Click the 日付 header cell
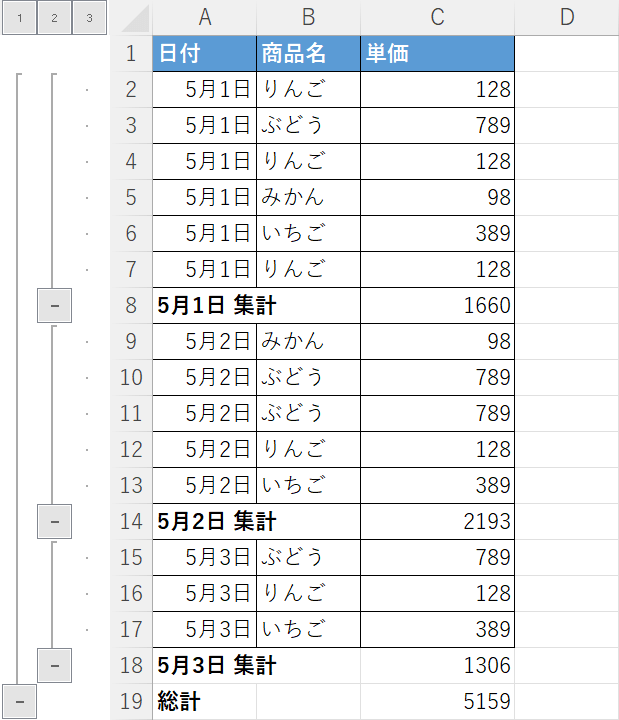 pyautogui.click(x=205, y=54)
